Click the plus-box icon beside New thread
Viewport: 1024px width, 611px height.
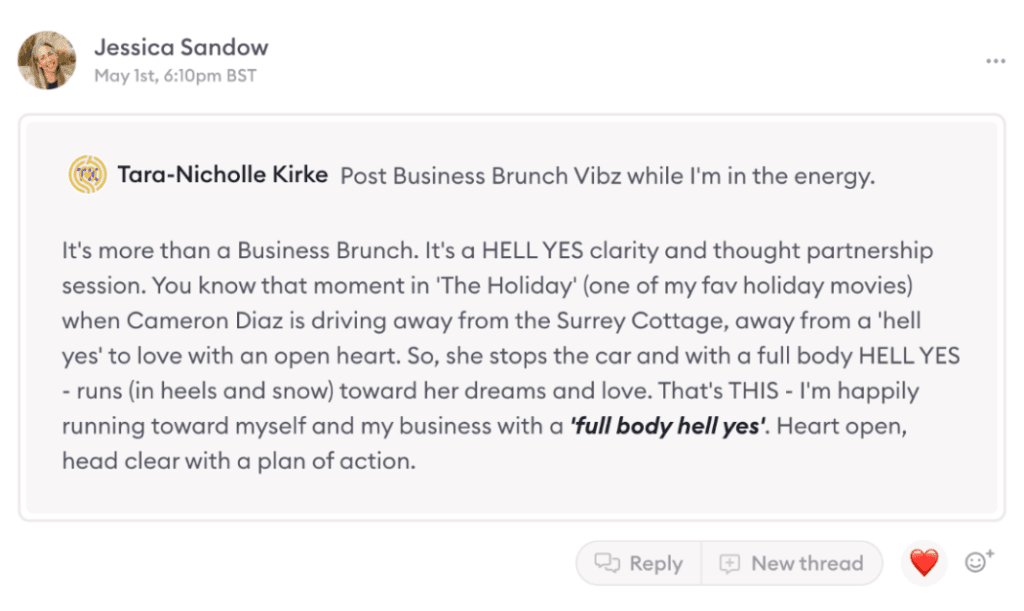click(x=730, y=563)
